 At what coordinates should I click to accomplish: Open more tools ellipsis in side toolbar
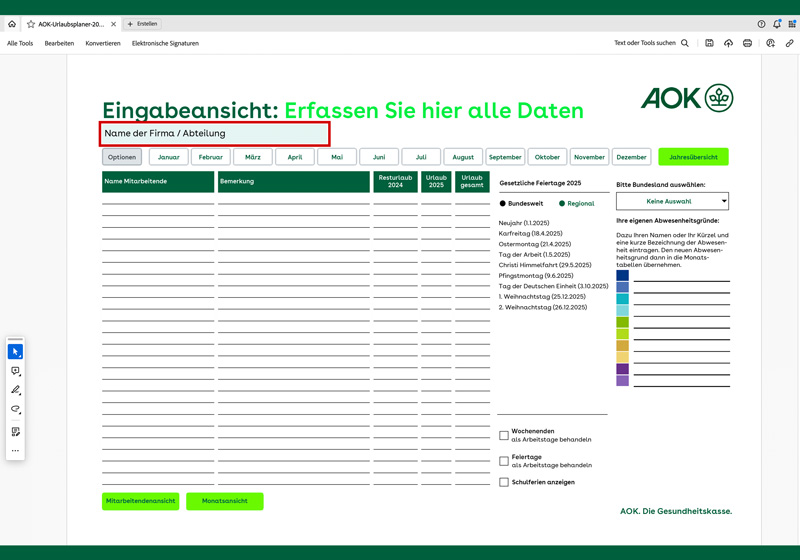(15, 451)
